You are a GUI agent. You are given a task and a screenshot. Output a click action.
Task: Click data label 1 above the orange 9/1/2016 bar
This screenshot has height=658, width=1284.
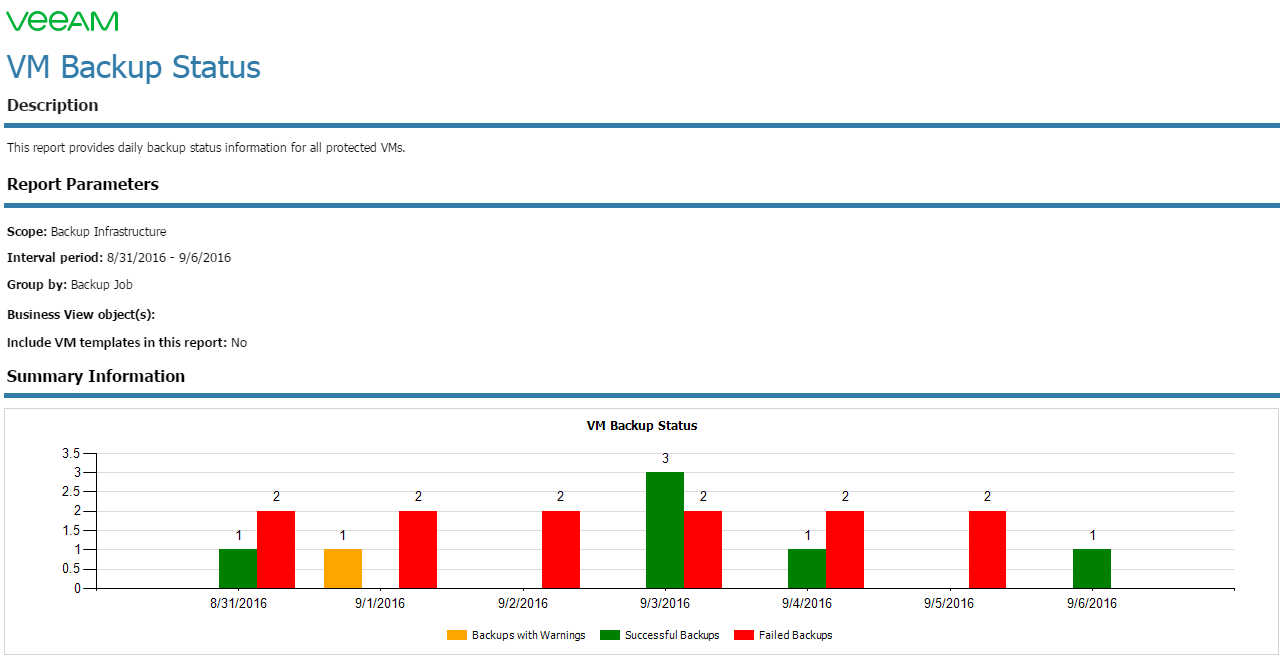pyautogui.click(x=343, y=536)
